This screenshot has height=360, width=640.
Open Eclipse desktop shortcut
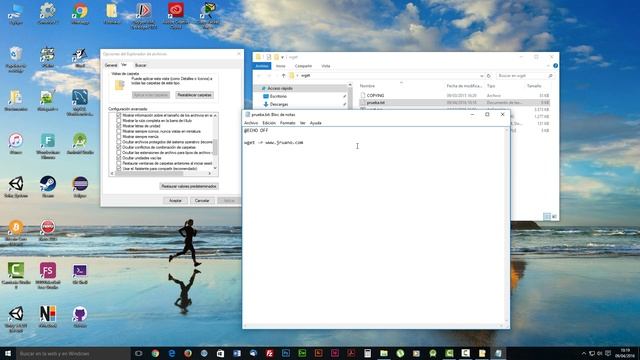point(80,187)
